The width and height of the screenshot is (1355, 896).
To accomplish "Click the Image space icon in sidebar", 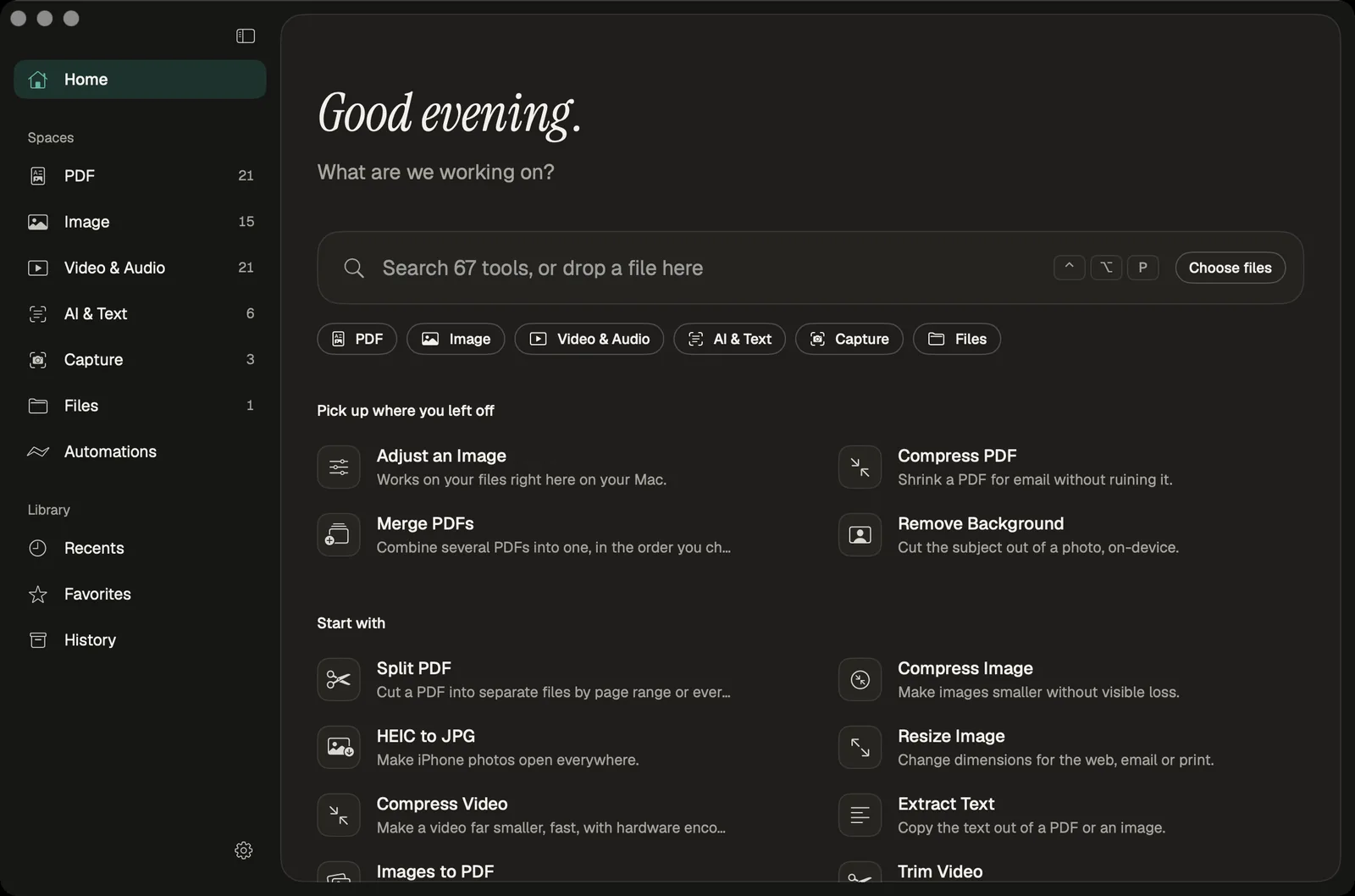I will coord(38,222).
